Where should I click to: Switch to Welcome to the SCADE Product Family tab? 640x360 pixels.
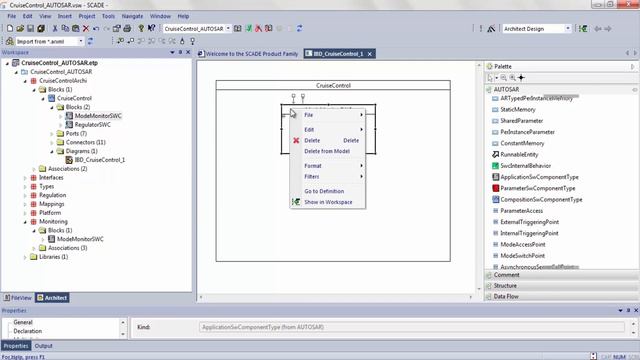248,54
